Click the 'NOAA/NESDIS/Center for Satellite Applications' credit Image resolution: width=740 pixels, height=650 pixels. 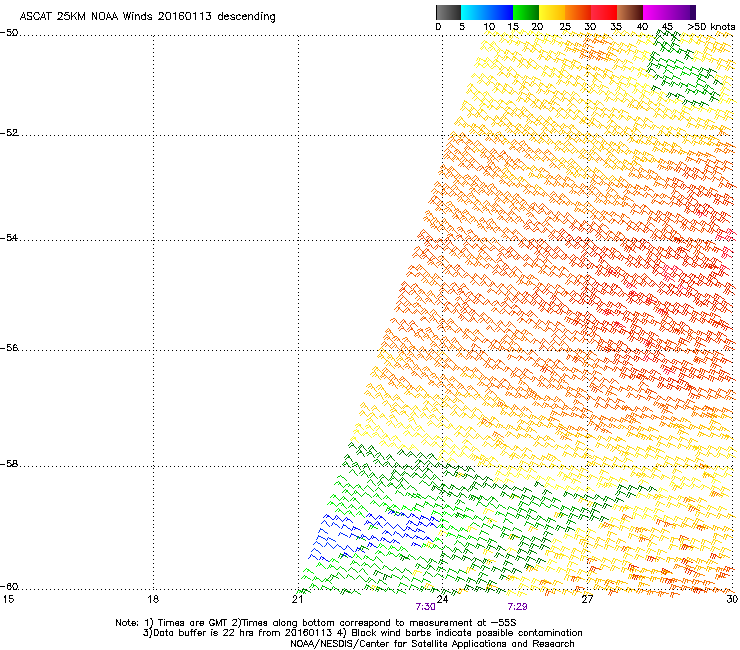[400, 644]
